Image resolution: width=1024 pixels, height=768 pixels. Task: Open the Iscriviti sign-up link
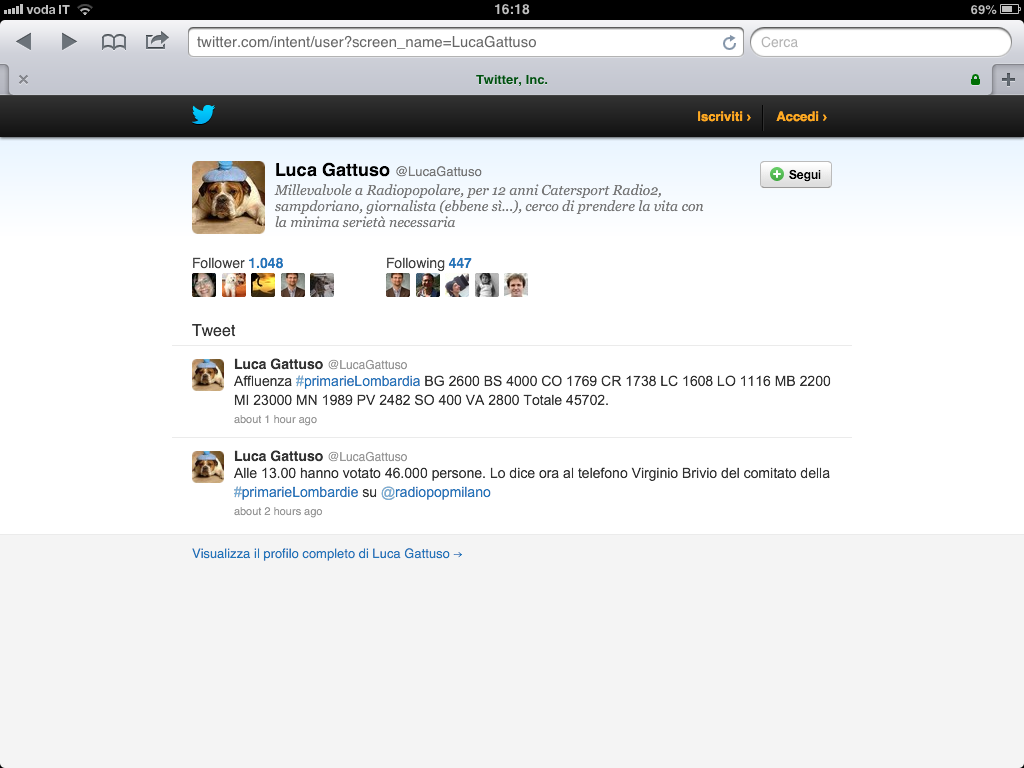point(724,117)
